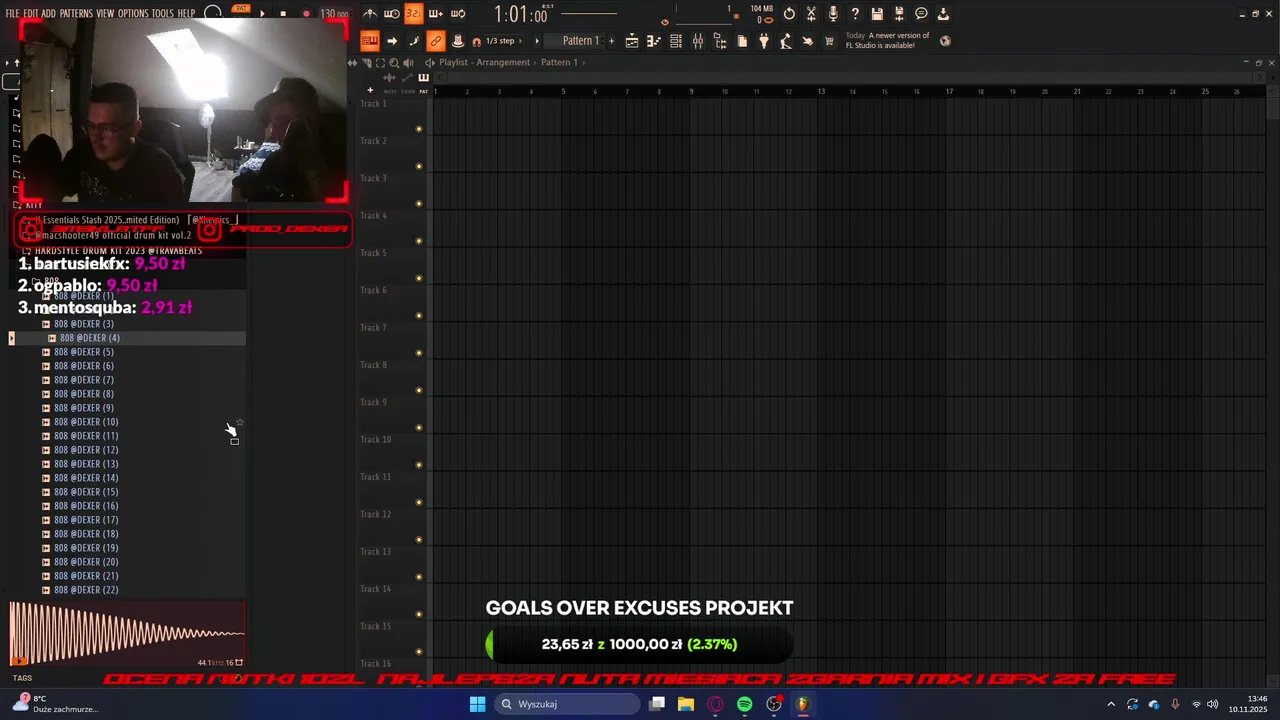Click save new version icon

tap(899, 14)
